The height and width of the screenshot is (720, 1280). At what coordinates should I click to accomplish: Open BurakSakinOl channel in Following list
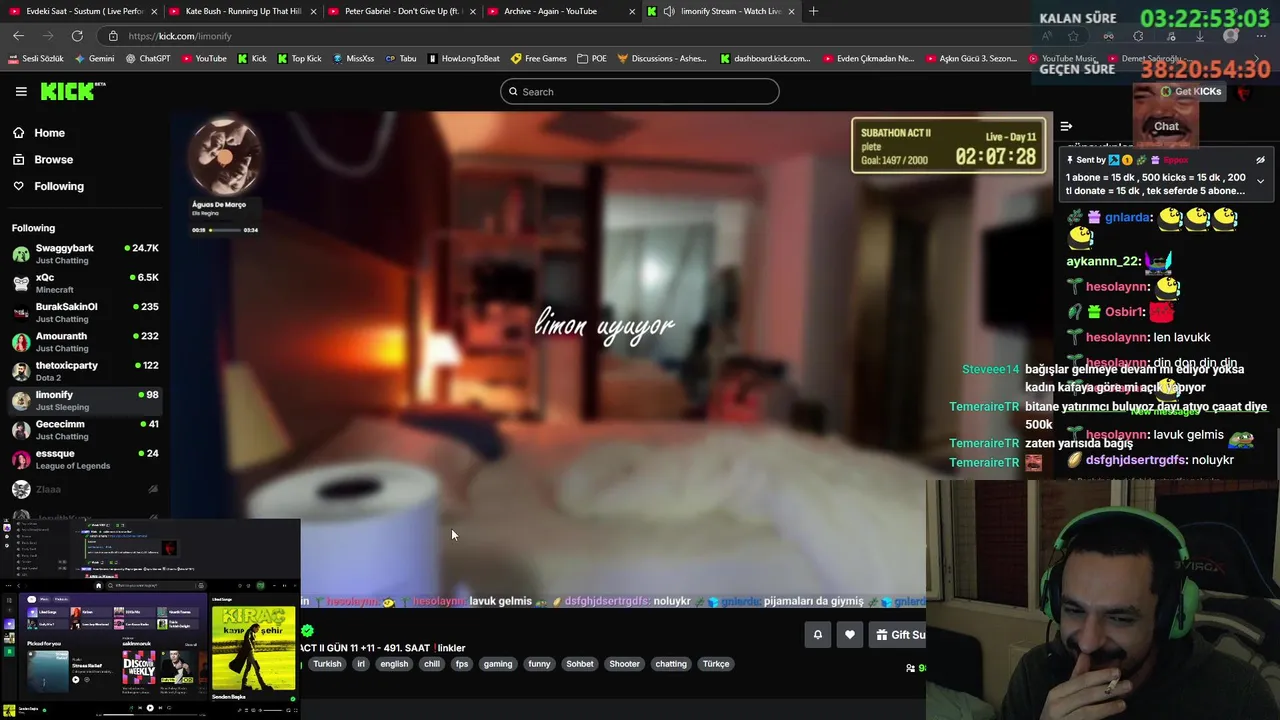pos(85,312)
